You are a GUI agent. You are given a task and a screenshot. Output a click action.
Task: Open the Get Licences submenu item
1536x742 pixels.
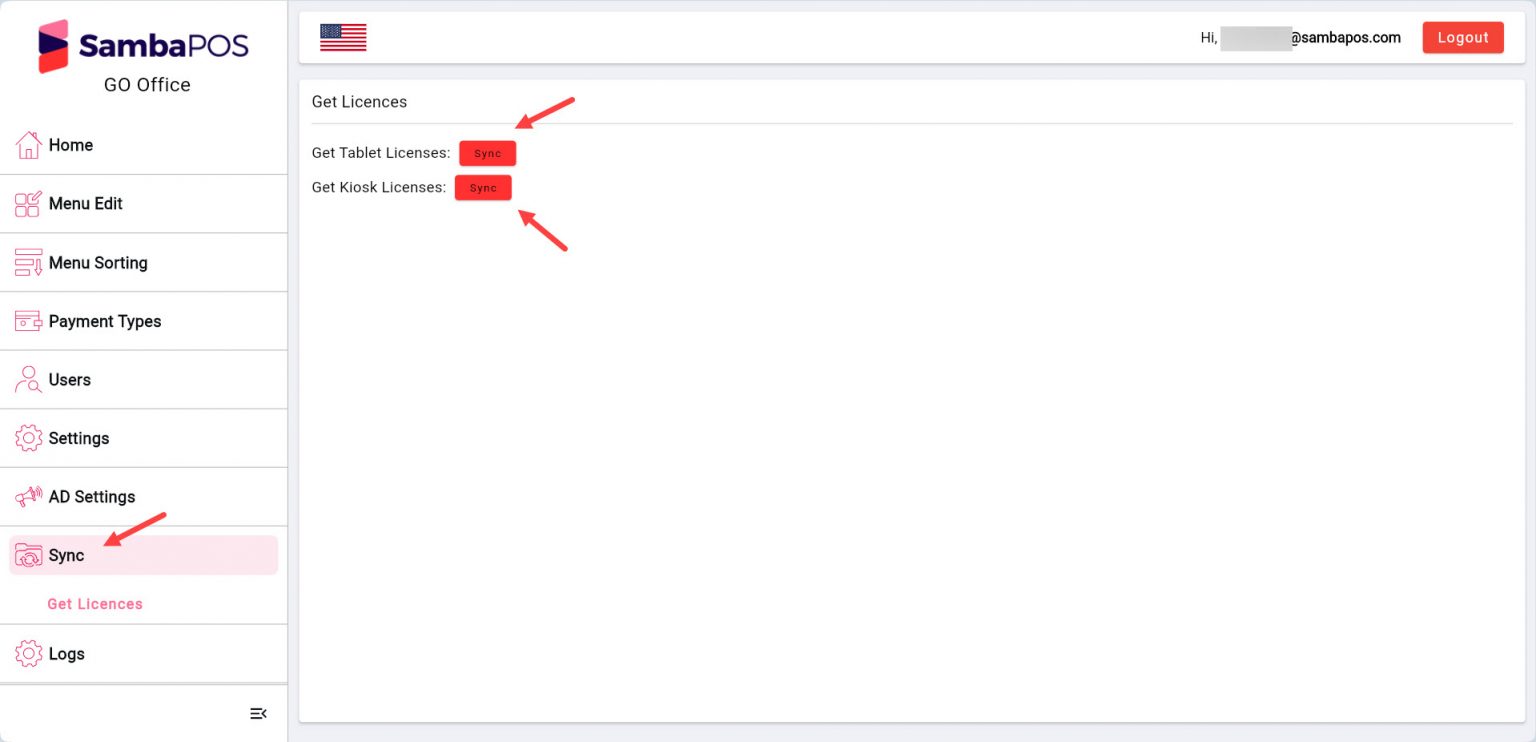click(95, 604)
